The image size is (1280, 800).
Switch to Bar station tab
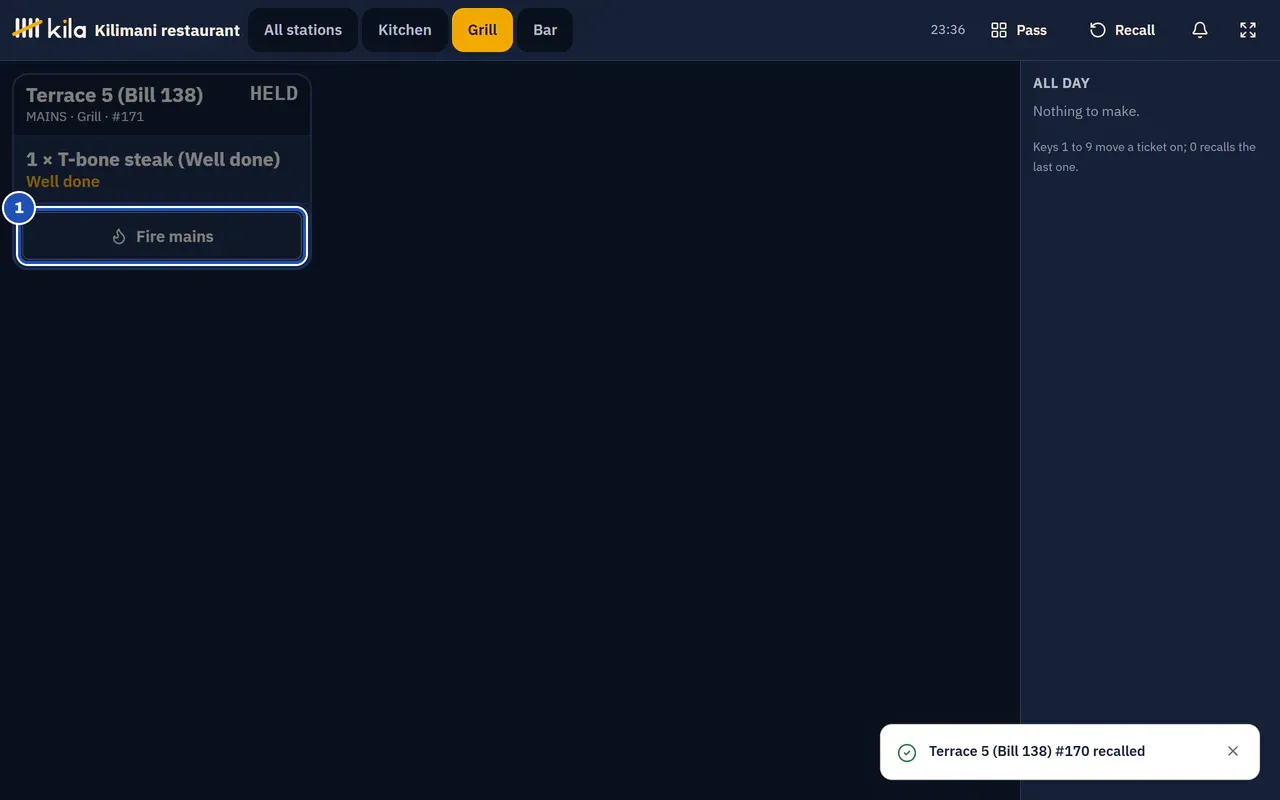pos(545,30)
